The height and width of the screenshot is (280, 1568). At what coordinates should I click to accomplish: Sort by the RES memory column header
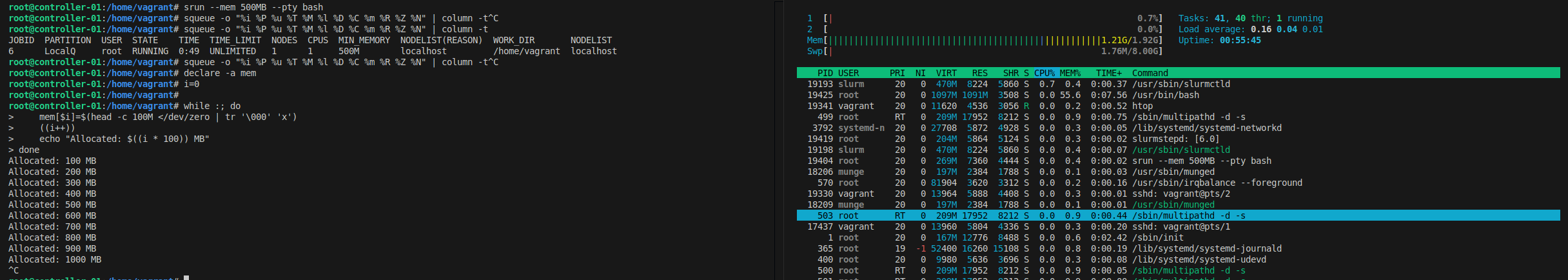(x=979, y=73)
